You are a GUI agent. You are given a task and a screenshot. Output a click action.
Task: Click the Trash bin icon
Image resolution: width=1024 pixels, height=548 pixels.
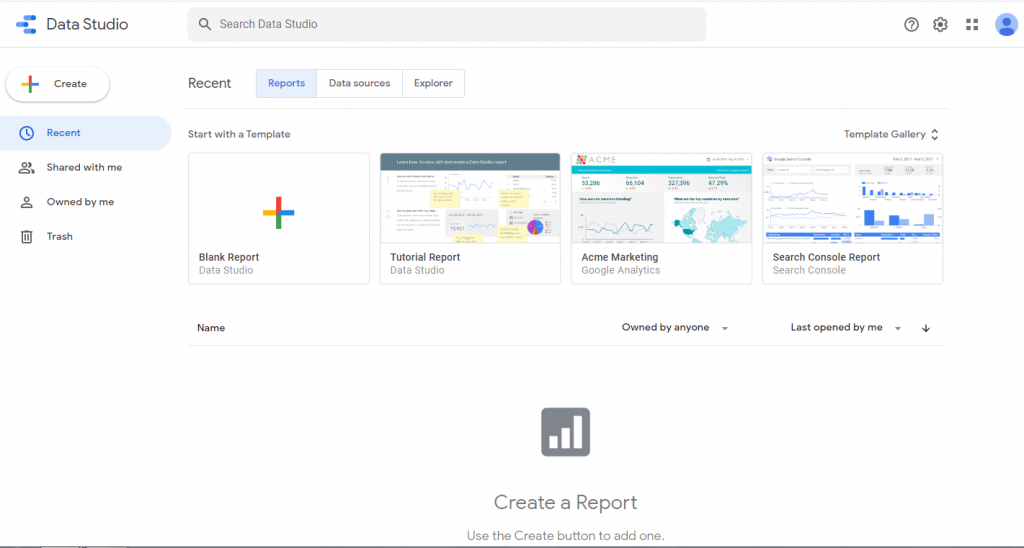click(26, 236)
